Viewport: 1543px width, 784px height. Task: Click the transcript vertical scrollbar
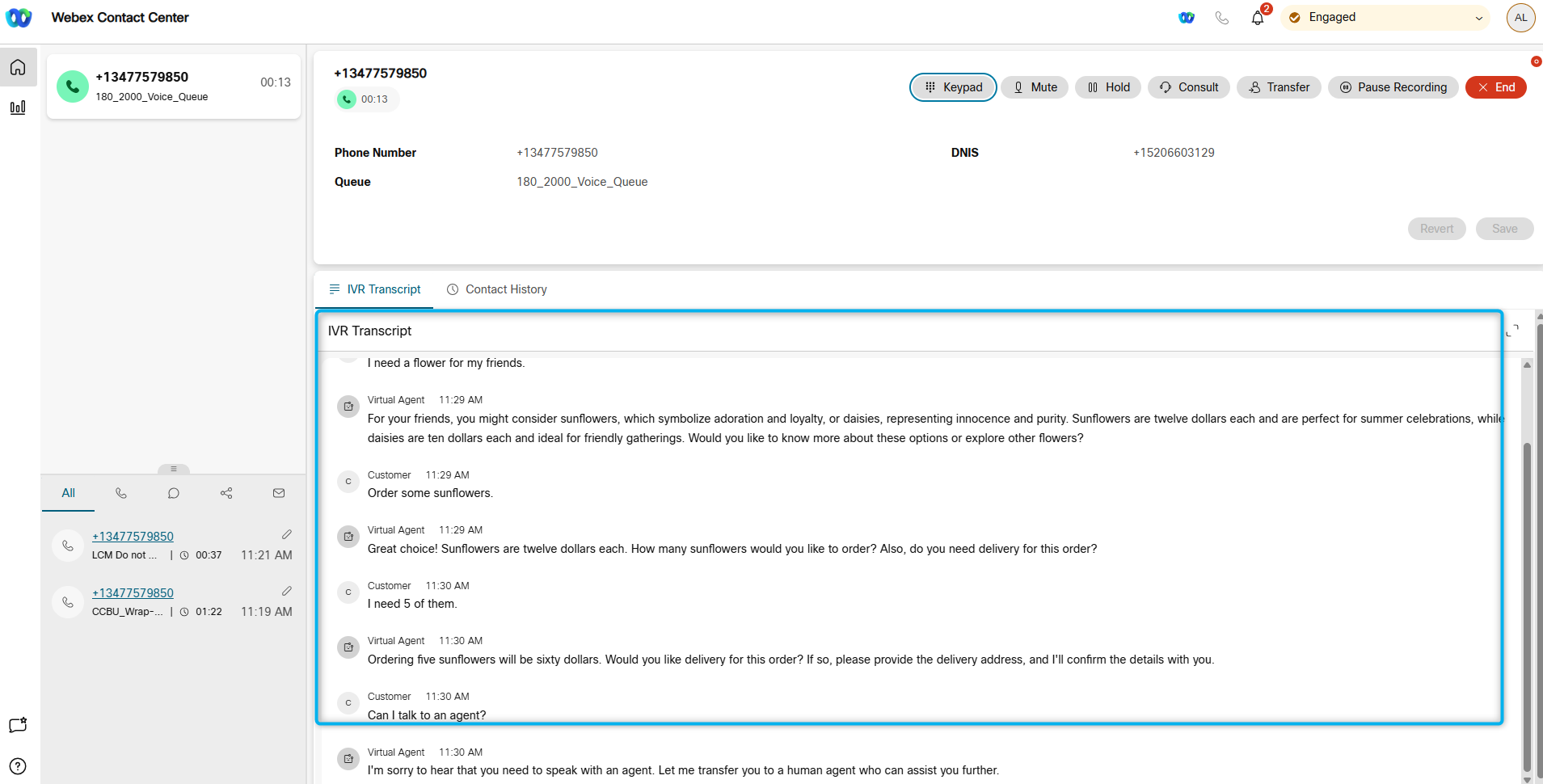(x=1527, y=606)
